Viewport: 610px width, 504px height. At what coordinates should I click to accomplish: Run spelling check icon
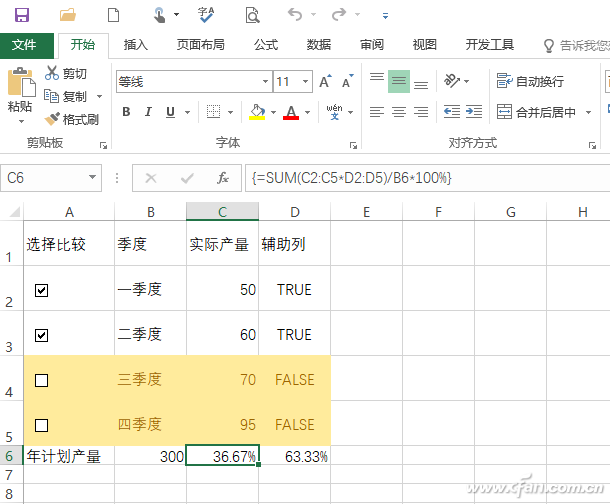(x=206, y=15)
